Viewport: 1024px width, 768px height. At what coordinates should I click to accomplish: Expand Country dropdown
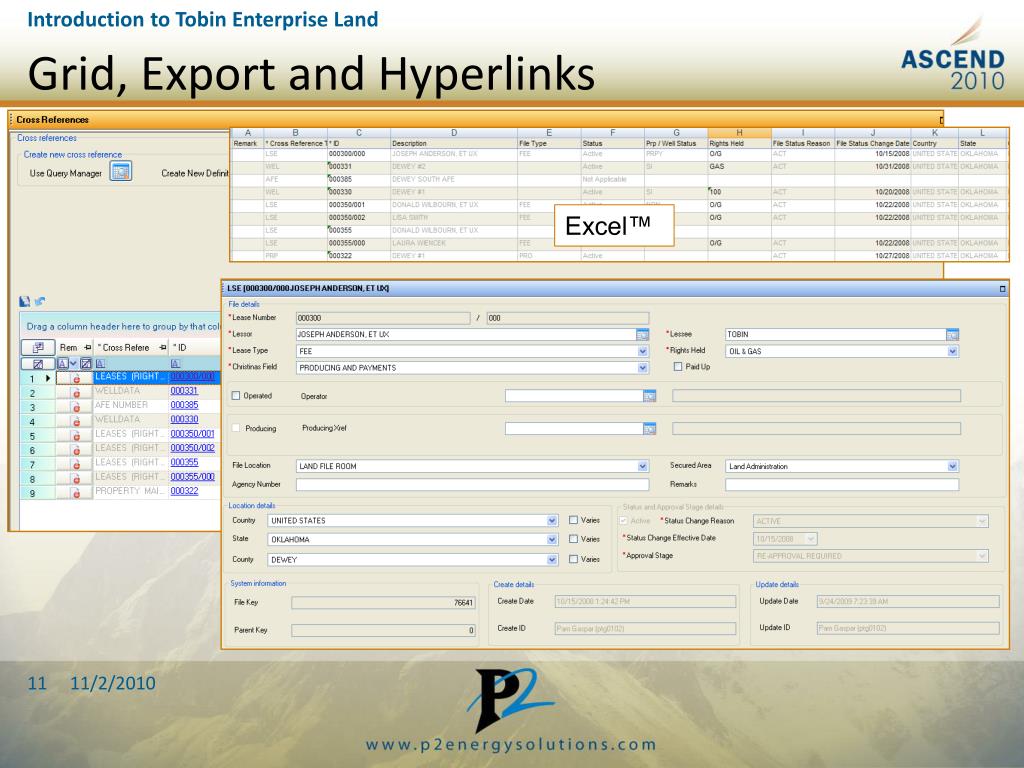click(x=552, y=520)
